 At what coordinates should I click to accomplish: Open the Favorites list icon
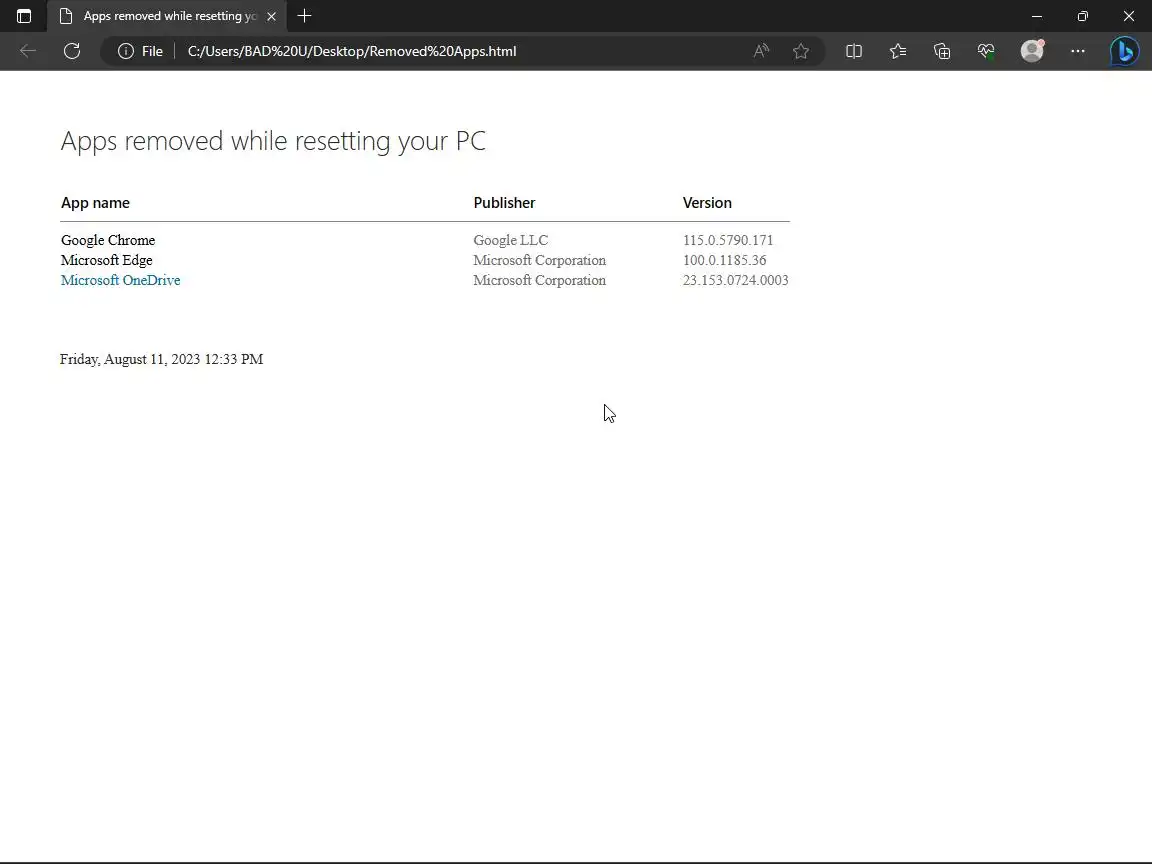coord(898,51)
